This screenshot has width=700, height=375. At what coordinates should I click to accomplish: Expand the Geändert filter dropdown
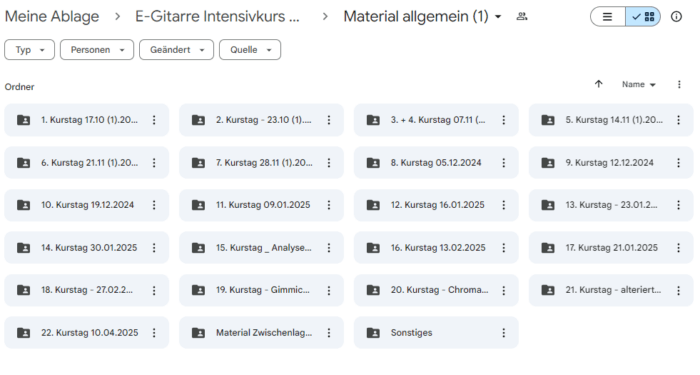176,50
